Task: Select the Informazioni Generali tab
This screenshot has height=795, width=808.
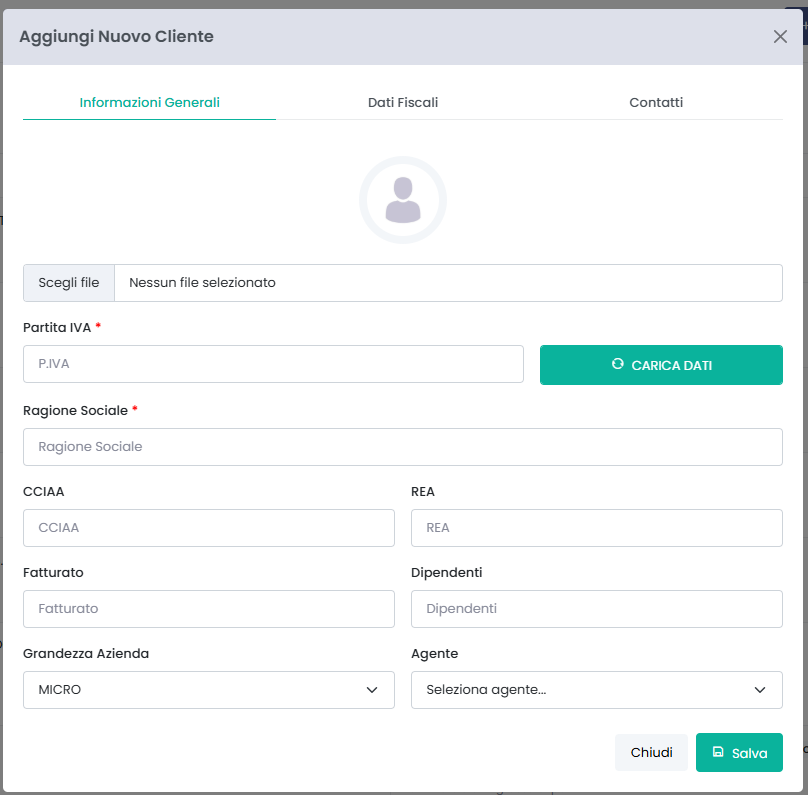Action: tap(150, 102)
